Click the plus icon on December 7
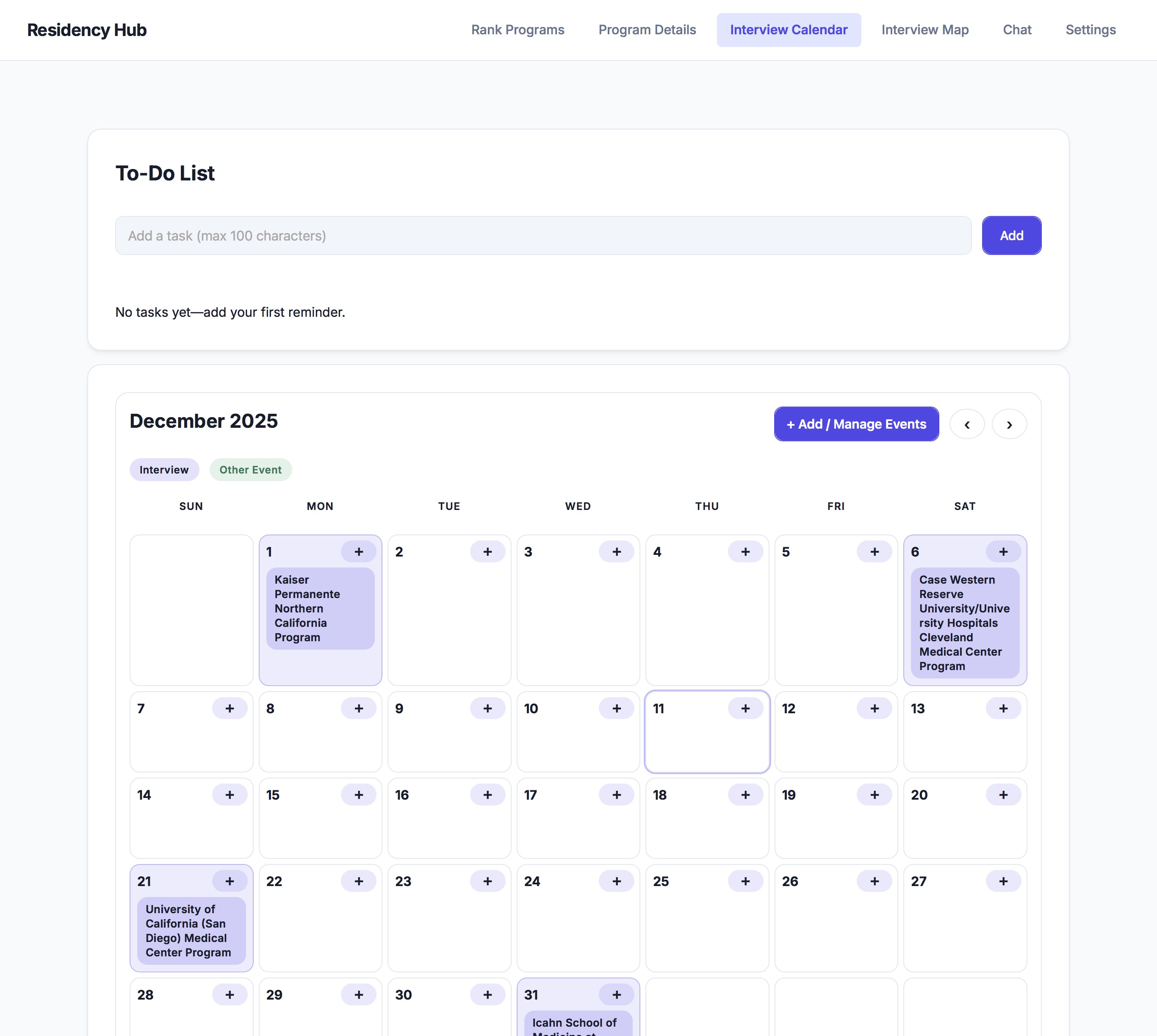 tap(230, 708)
